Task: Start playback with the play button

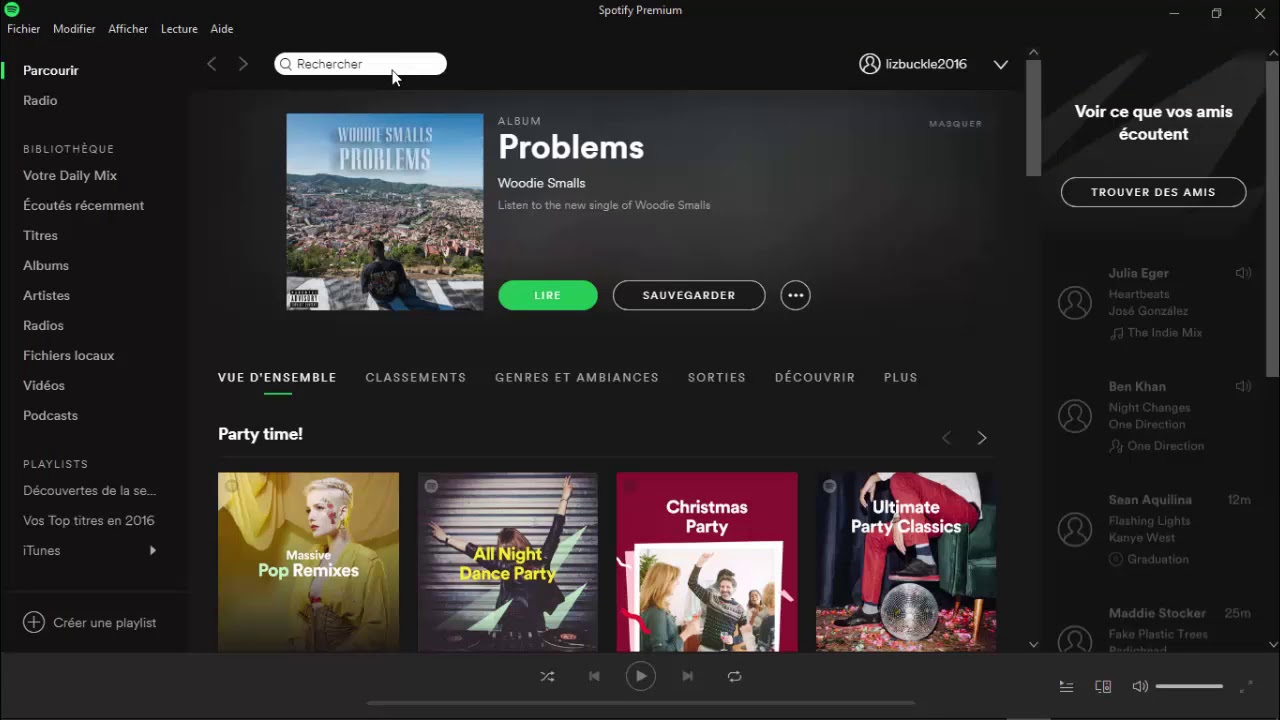Action: [x=641, y=676]
